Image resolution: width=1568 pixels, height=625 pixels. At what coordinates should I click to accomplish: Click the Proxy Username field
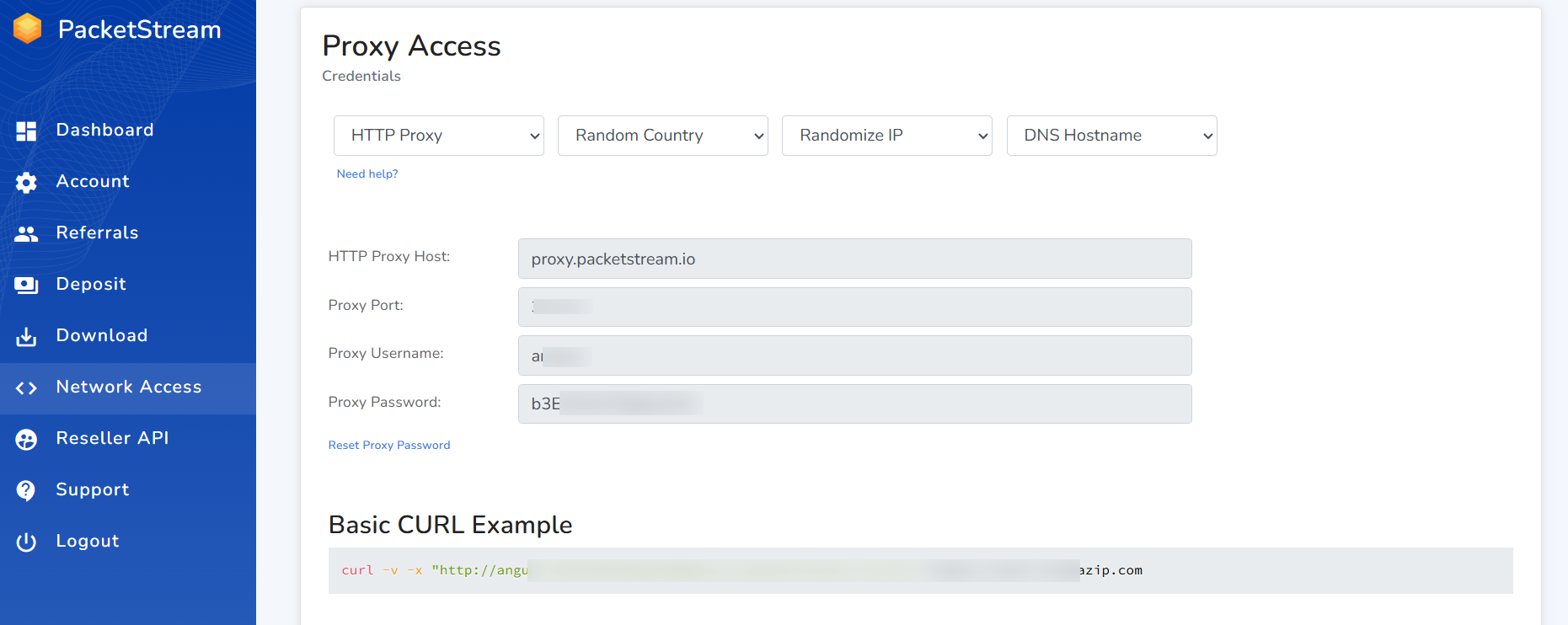click(855, 355)
